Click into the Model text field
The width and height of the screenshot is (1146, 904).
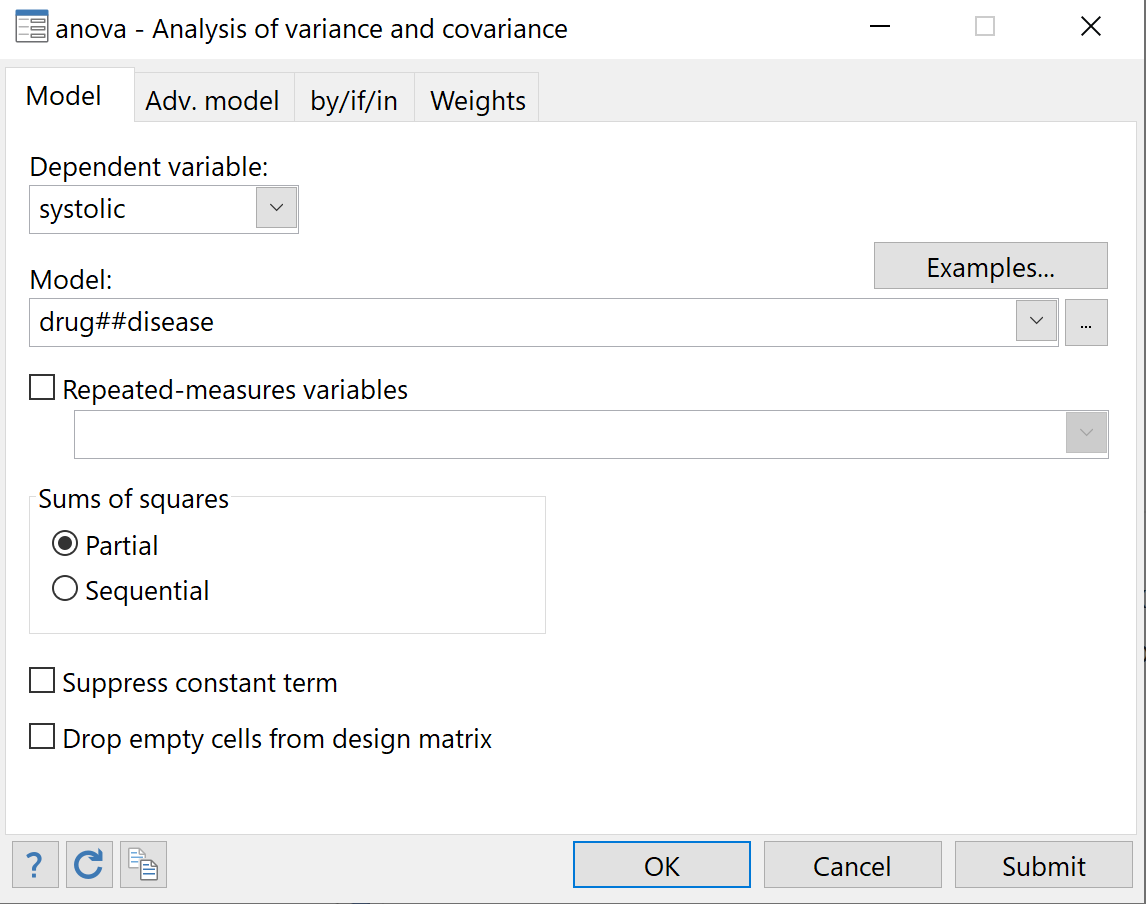[523, 322]
